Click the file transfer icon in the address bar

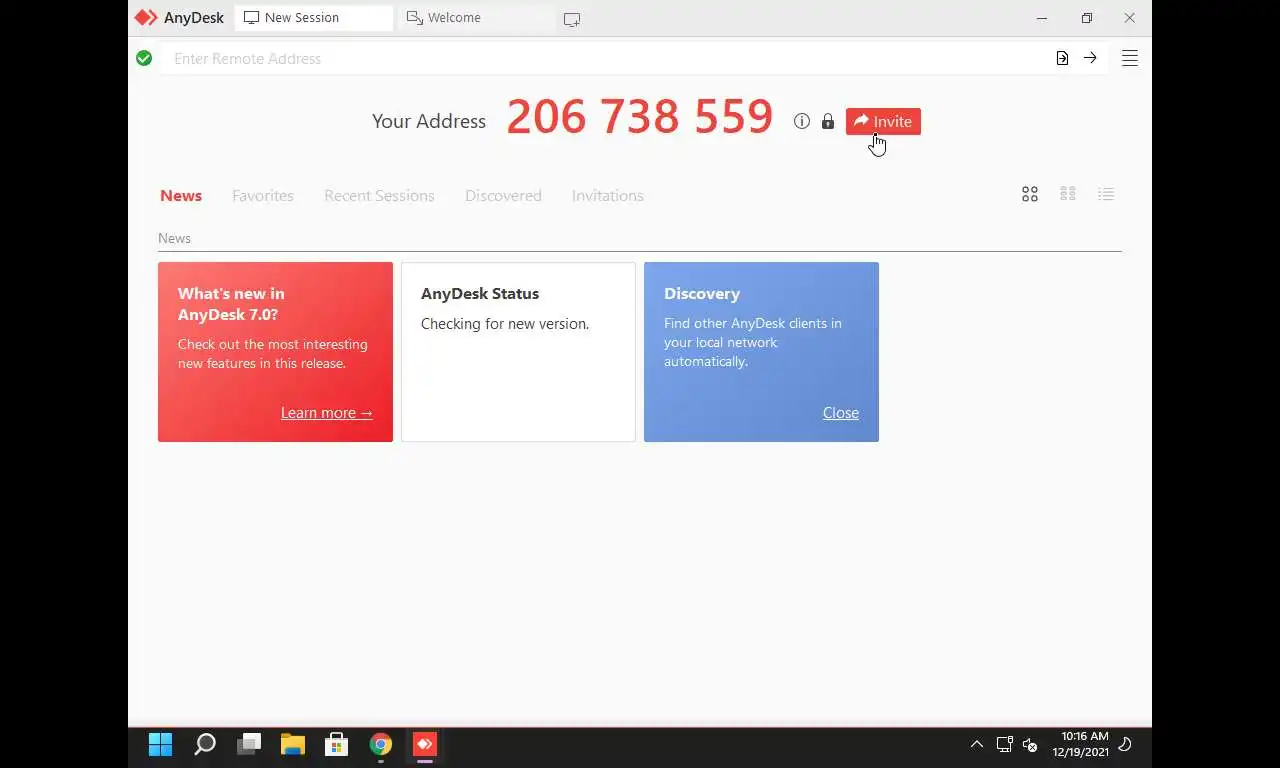click(1062, 58)
